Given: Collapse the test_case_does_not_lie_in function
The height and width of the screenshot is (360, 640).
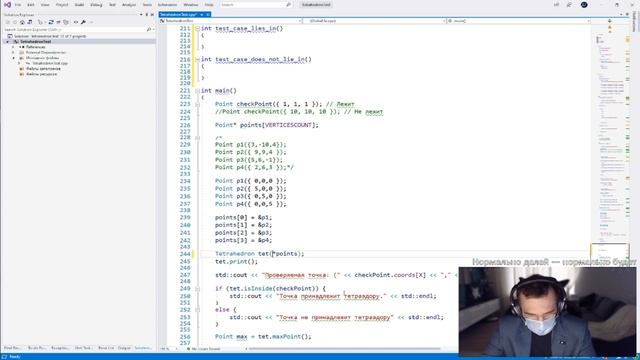Looking at the screenshot, I should coord(198,60).
